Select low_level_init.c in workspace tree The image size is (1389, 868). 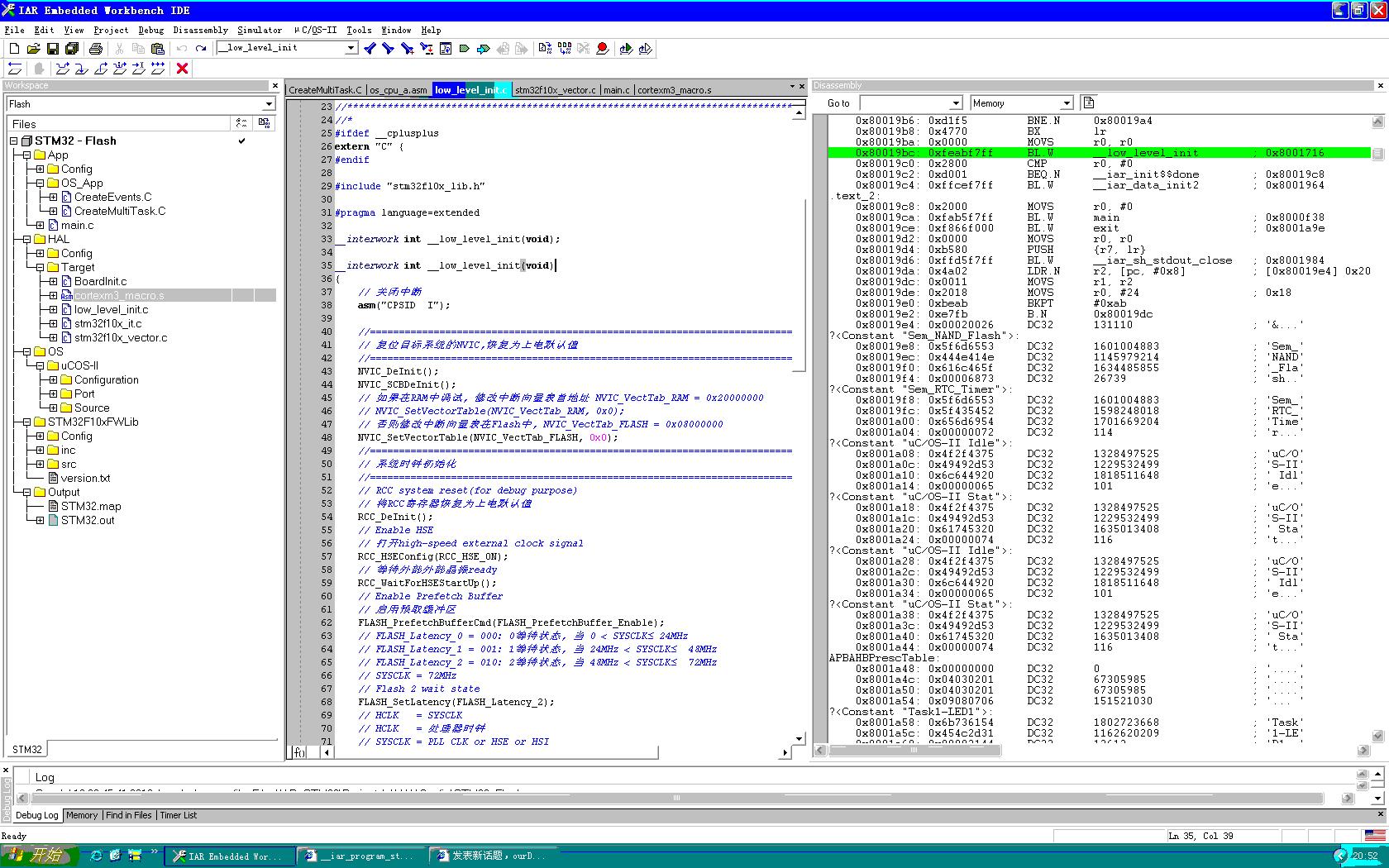(x=112, y=310)
